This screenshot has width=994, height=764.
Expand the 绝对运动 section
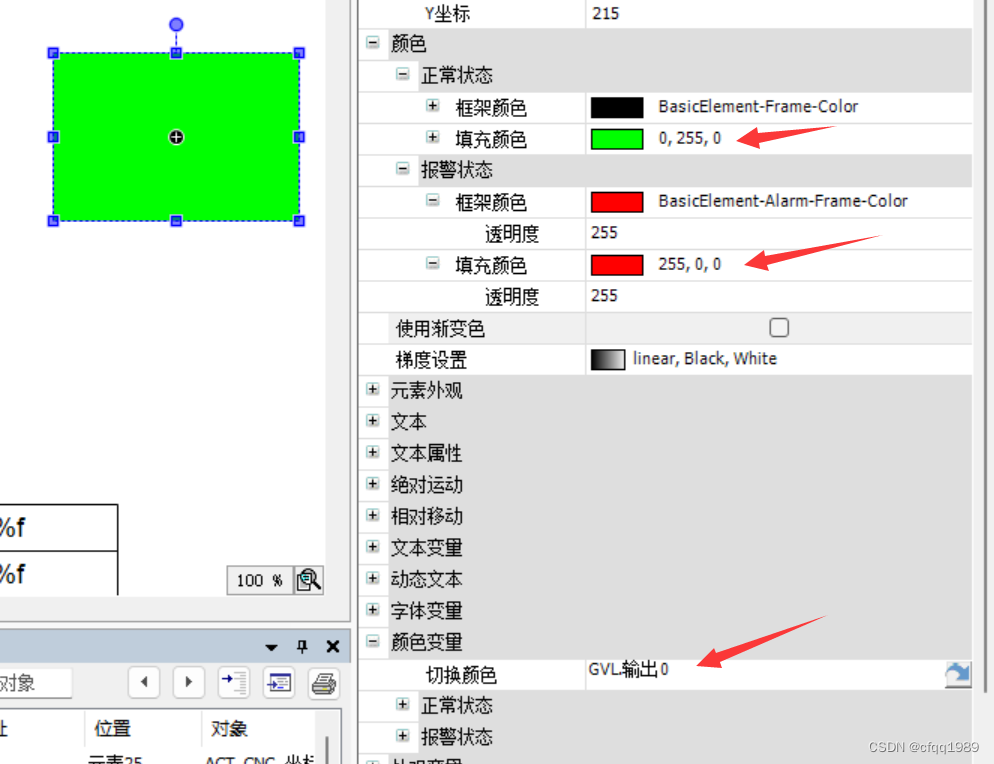pos(372,484)
